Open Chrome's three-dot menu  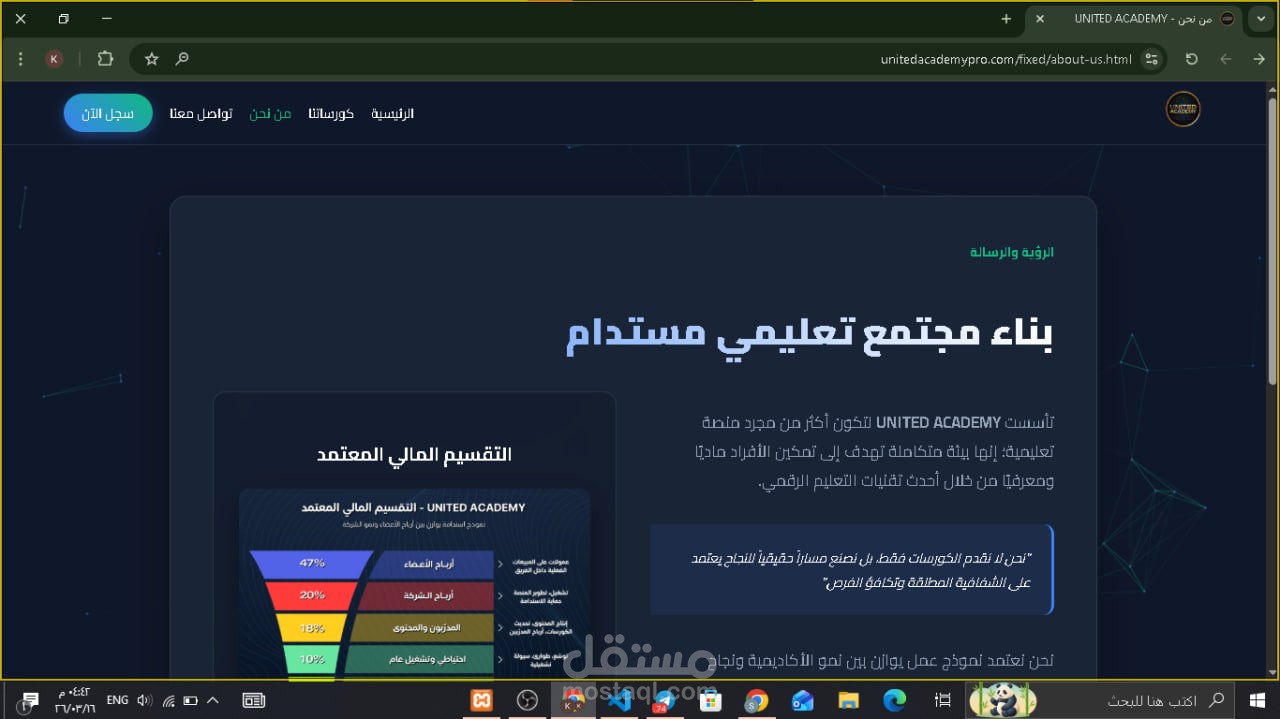[x=21, y=59]
